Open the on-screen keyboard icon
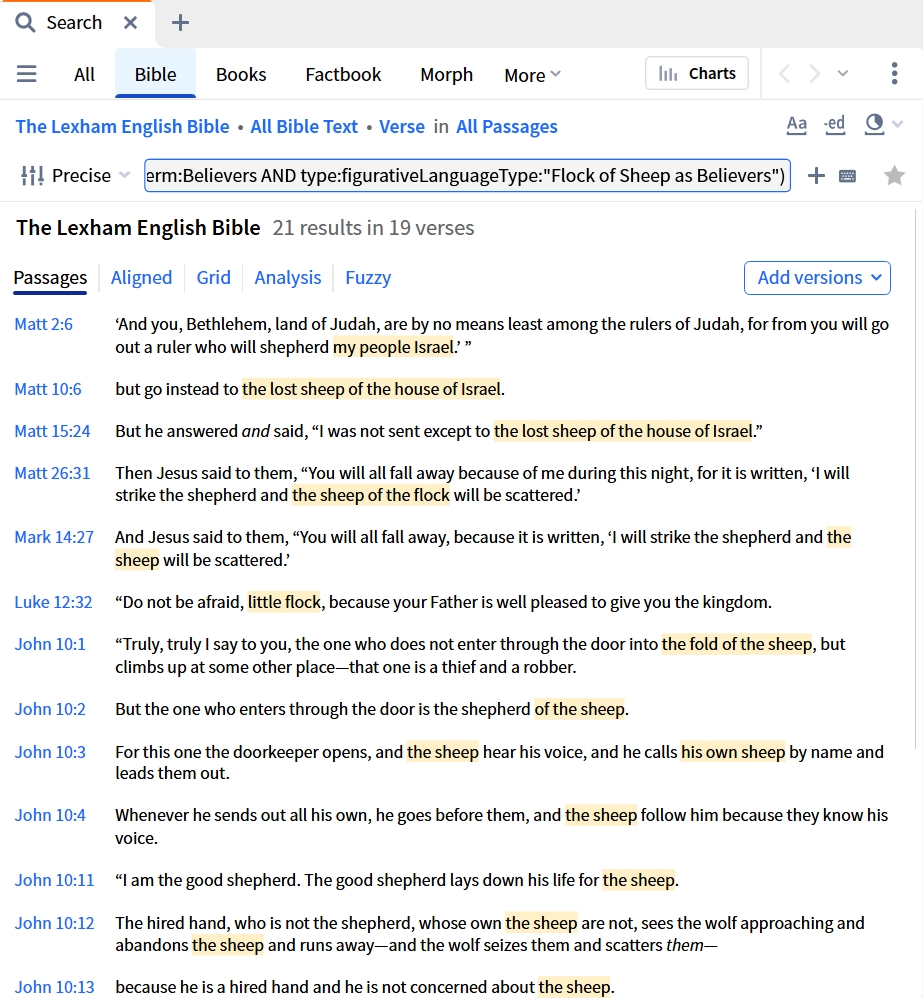The width and height of the screenshot is (923, 998). 847,176
